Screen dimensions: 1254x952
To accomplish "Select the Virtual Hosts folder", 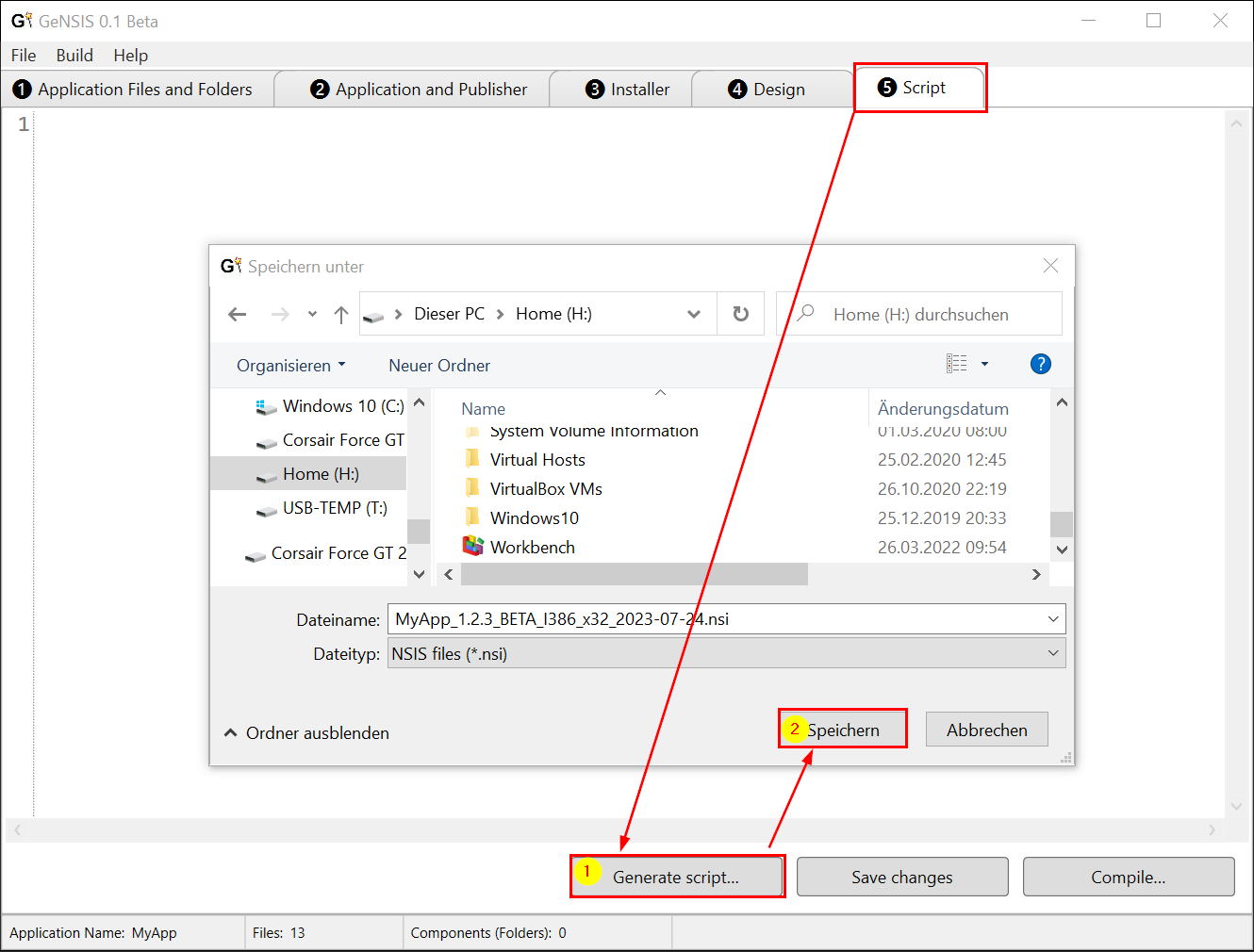I will pos(537,460).
